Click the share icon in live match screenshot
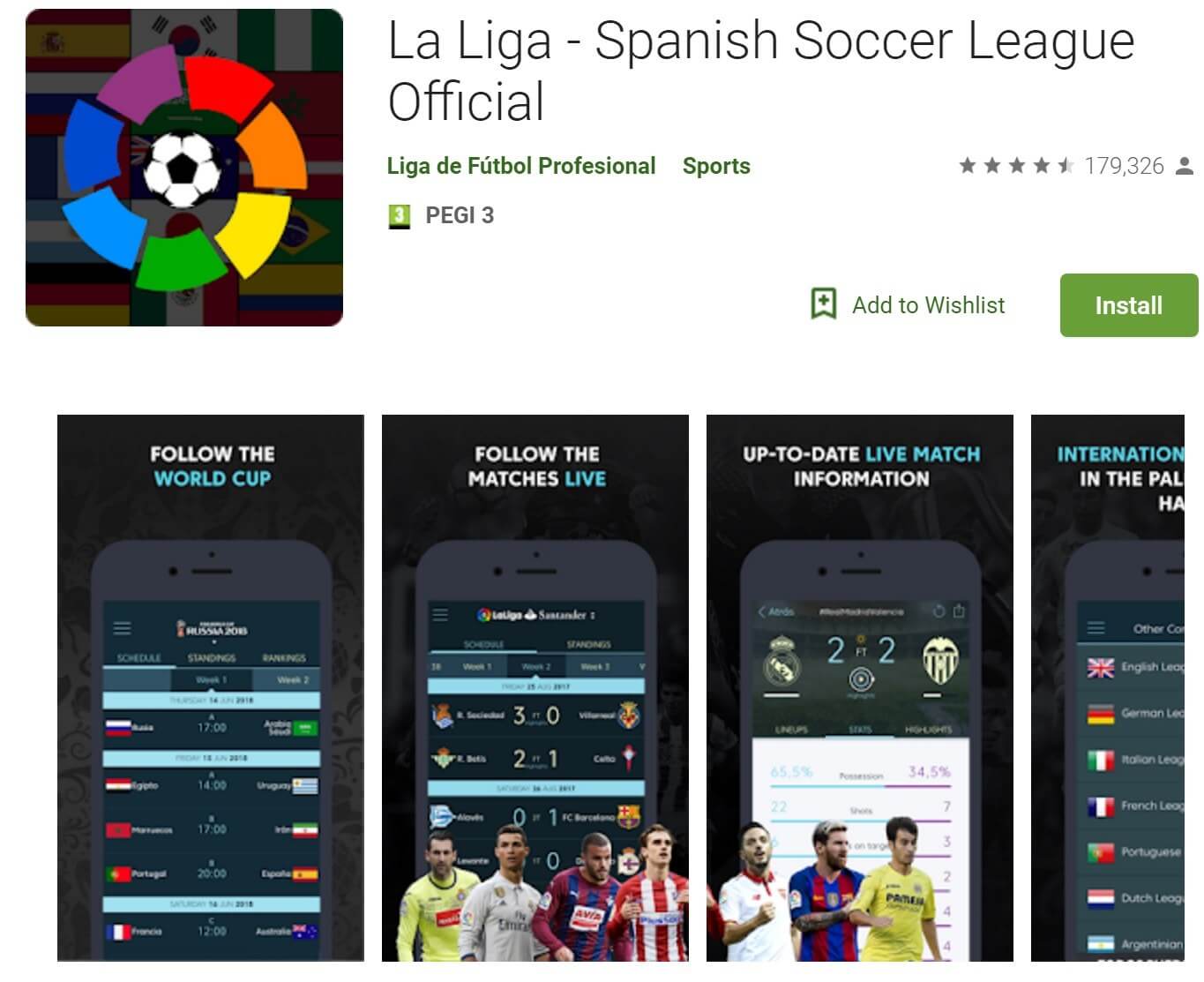Screen dimensions: 1204x982 click(959, 611)
